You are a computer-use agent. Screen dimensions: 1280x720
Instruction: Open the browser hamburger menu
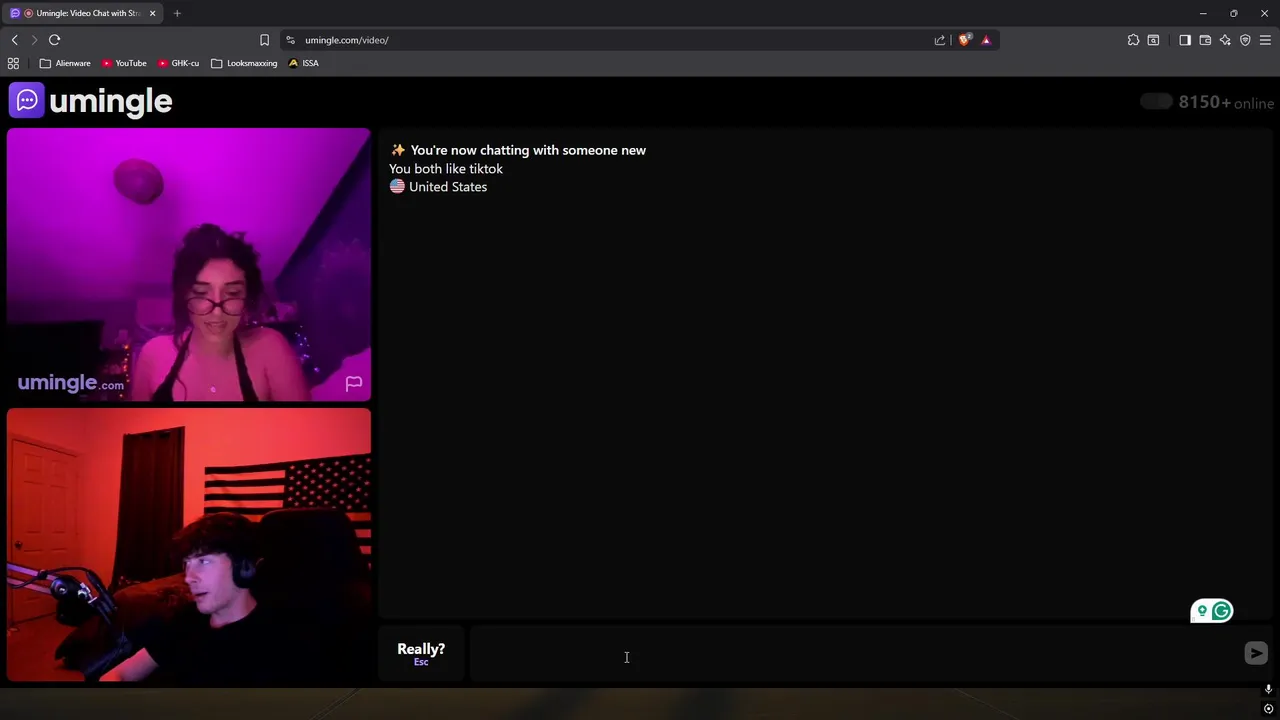point(1265,40)
